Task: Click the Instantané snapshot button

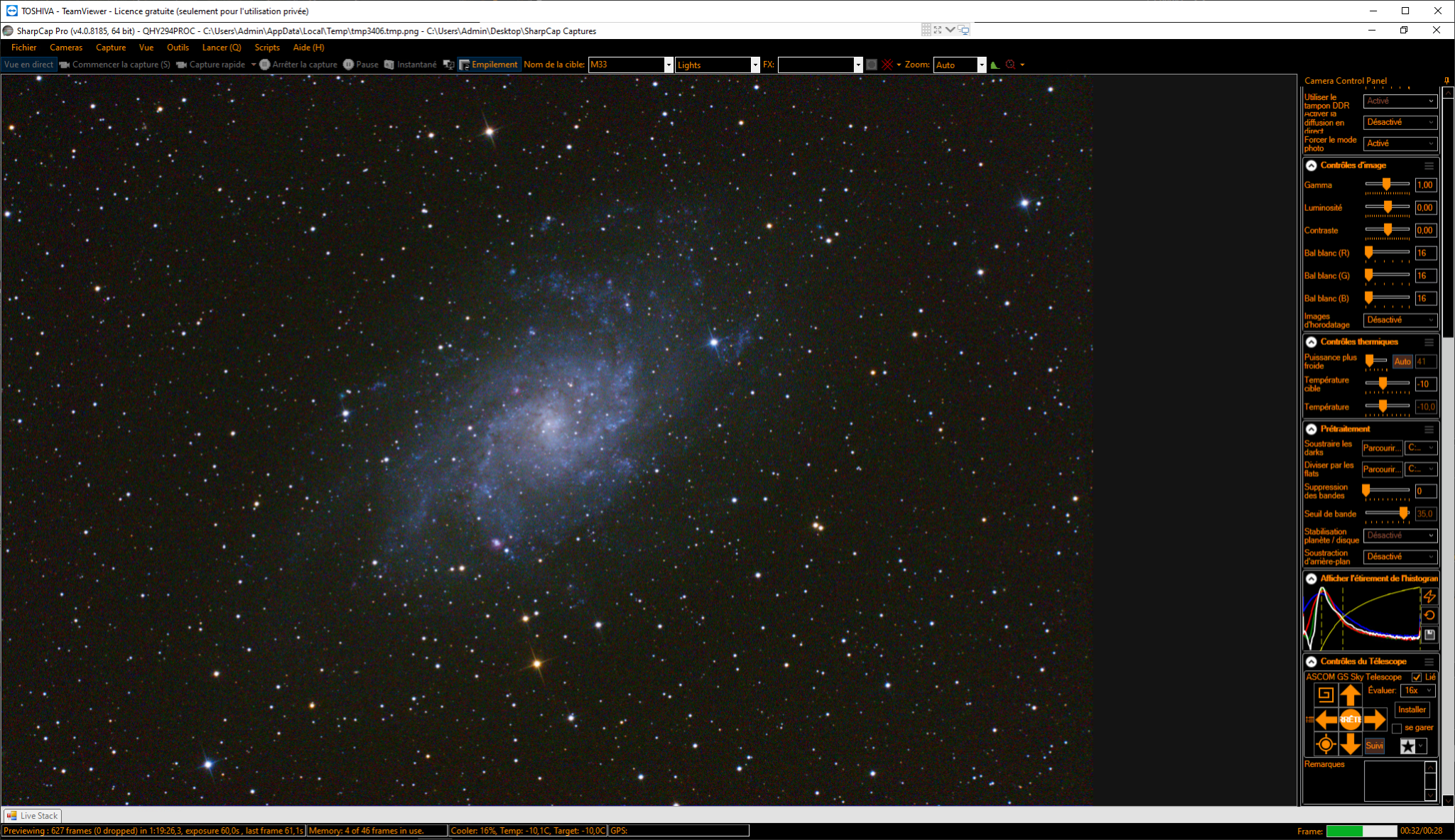Action: [411, 65]
